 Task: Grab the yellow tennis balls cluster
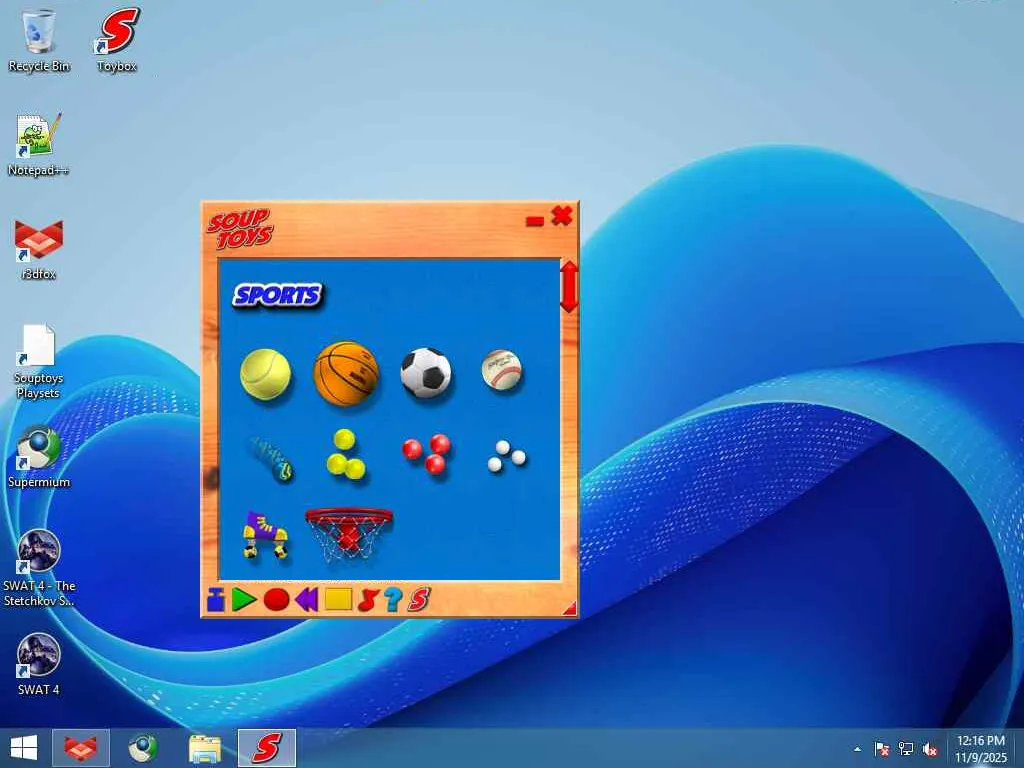coord(345,454)
